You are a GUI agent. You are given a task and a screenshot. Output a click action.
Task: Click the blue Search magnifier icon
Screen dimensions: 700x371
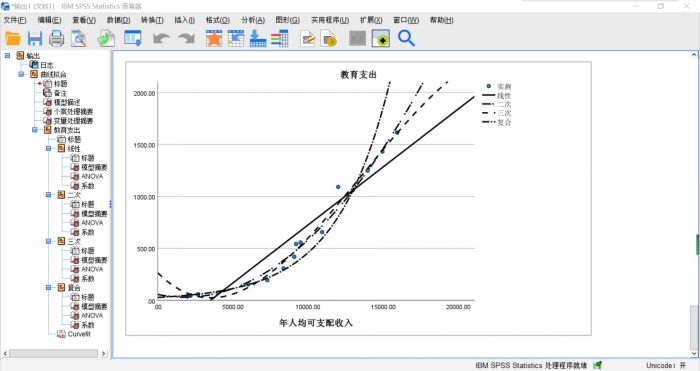(406, 39)
